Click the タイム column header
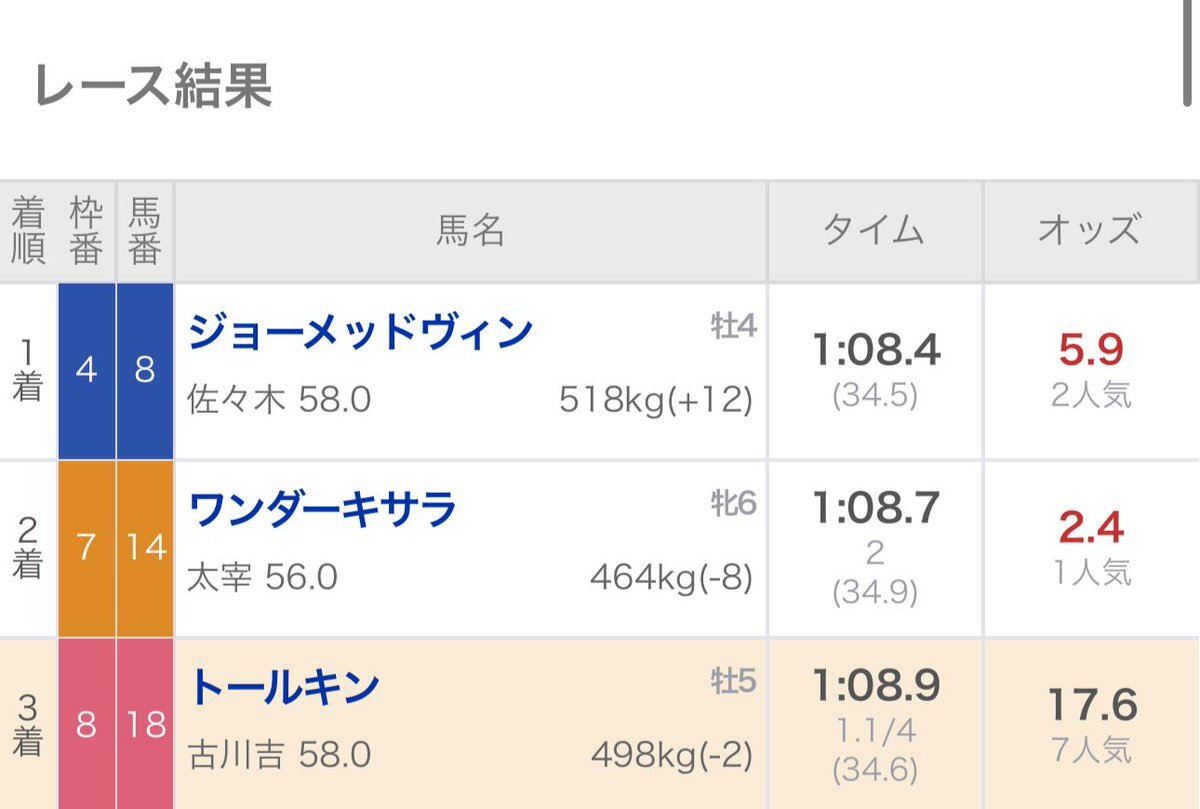 (x=874, y=232)
